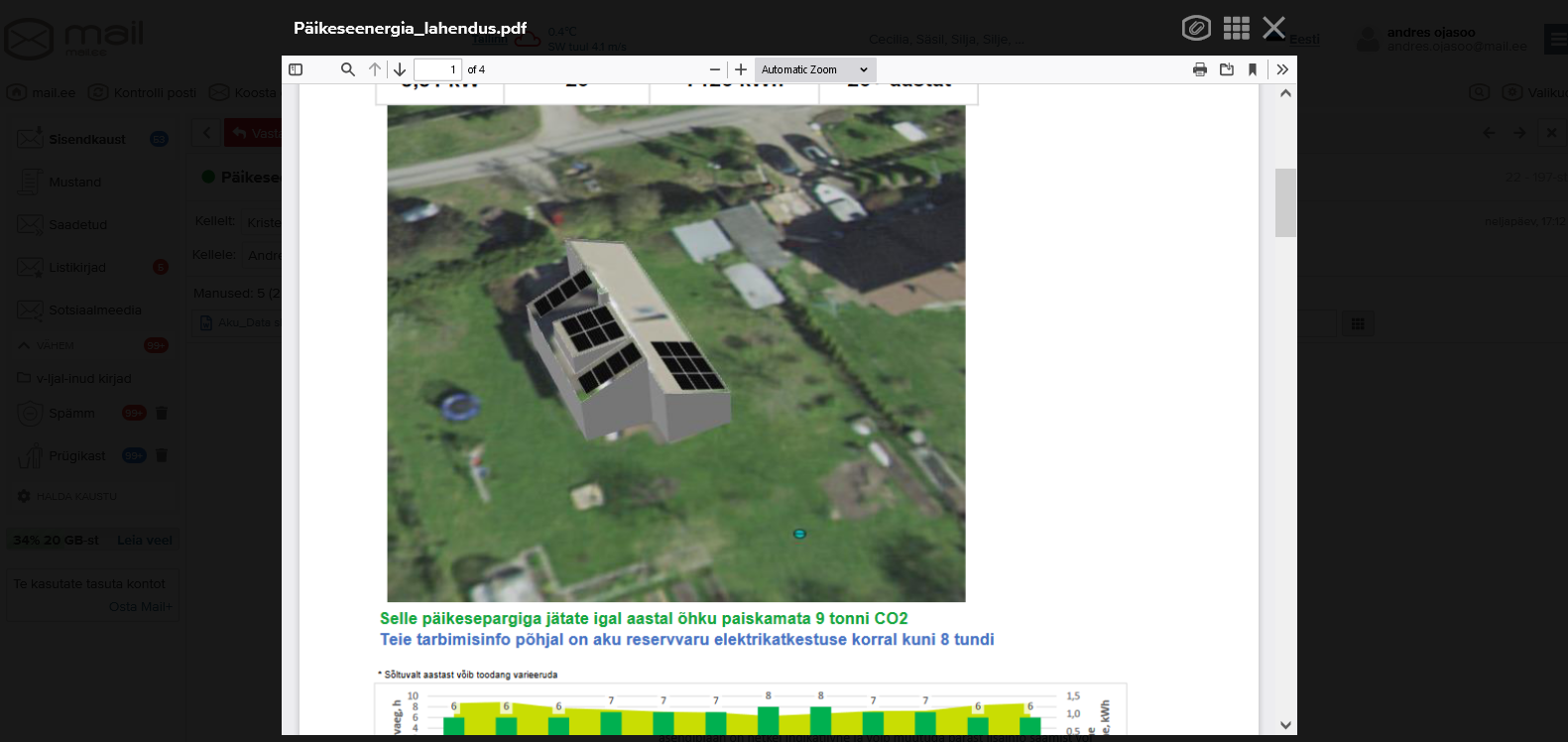Download the PDF file

point(1227,69)
